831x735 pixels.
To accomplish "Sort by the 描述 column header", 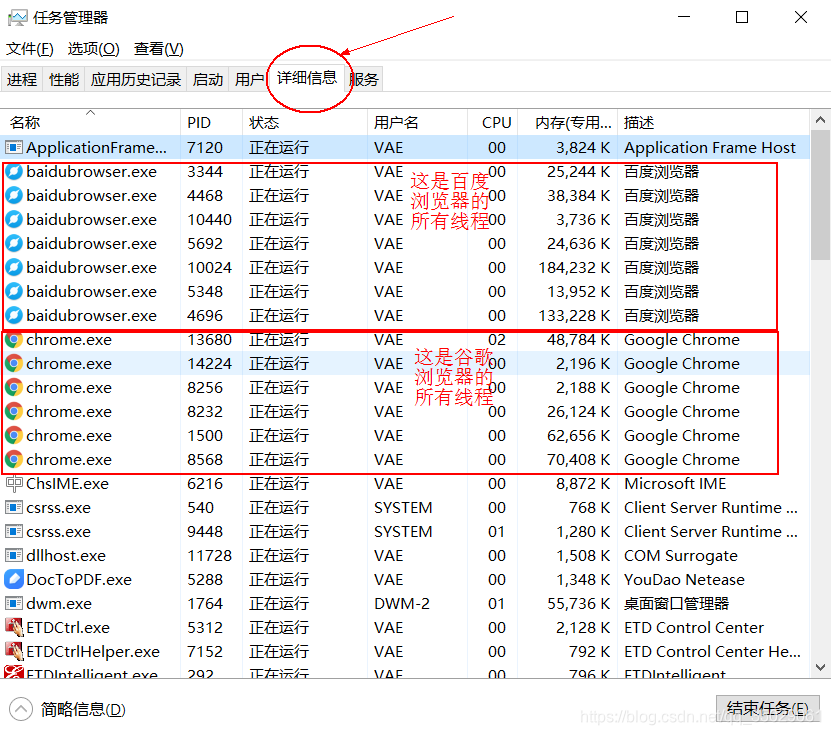I will click(x=713, y=122).
